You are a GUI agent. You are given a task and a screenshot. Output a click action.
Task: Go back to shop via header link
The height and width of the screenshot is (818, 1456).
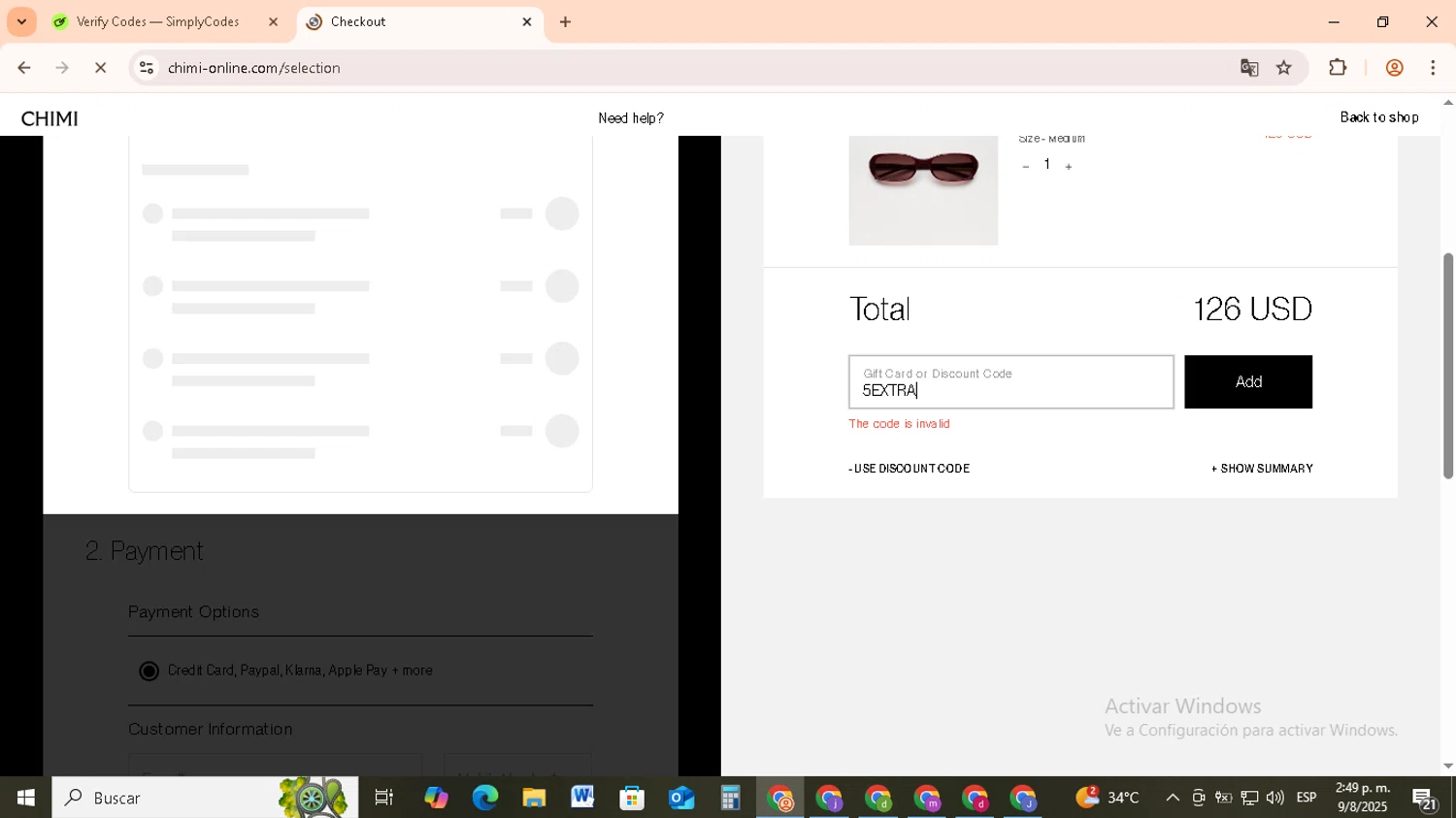pos(1379,117)
